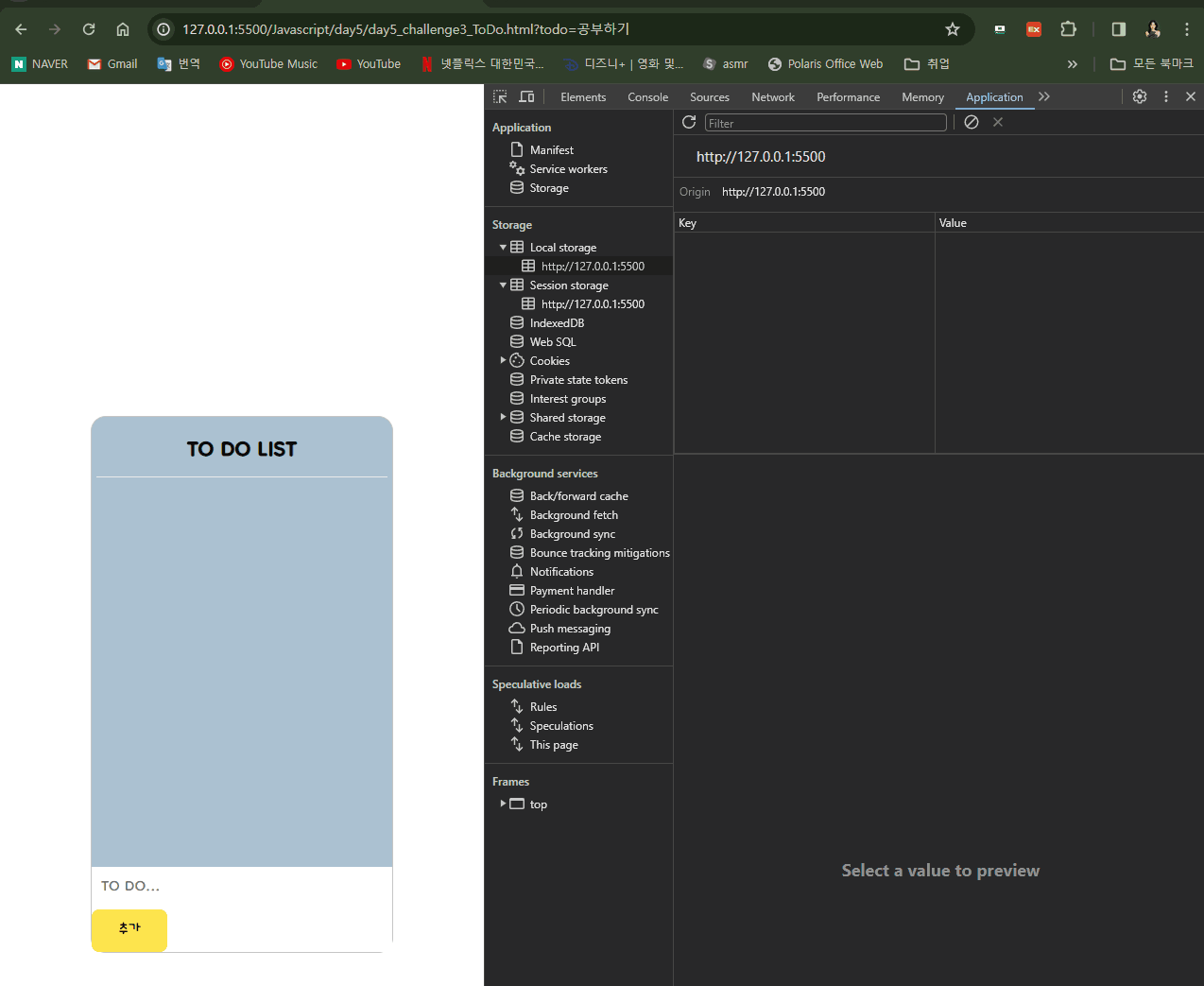Click the browser address bar URL
Image resolution: width=1204 pixels, height=986 pixels.
pyautogui.click(x=406, y=29)
